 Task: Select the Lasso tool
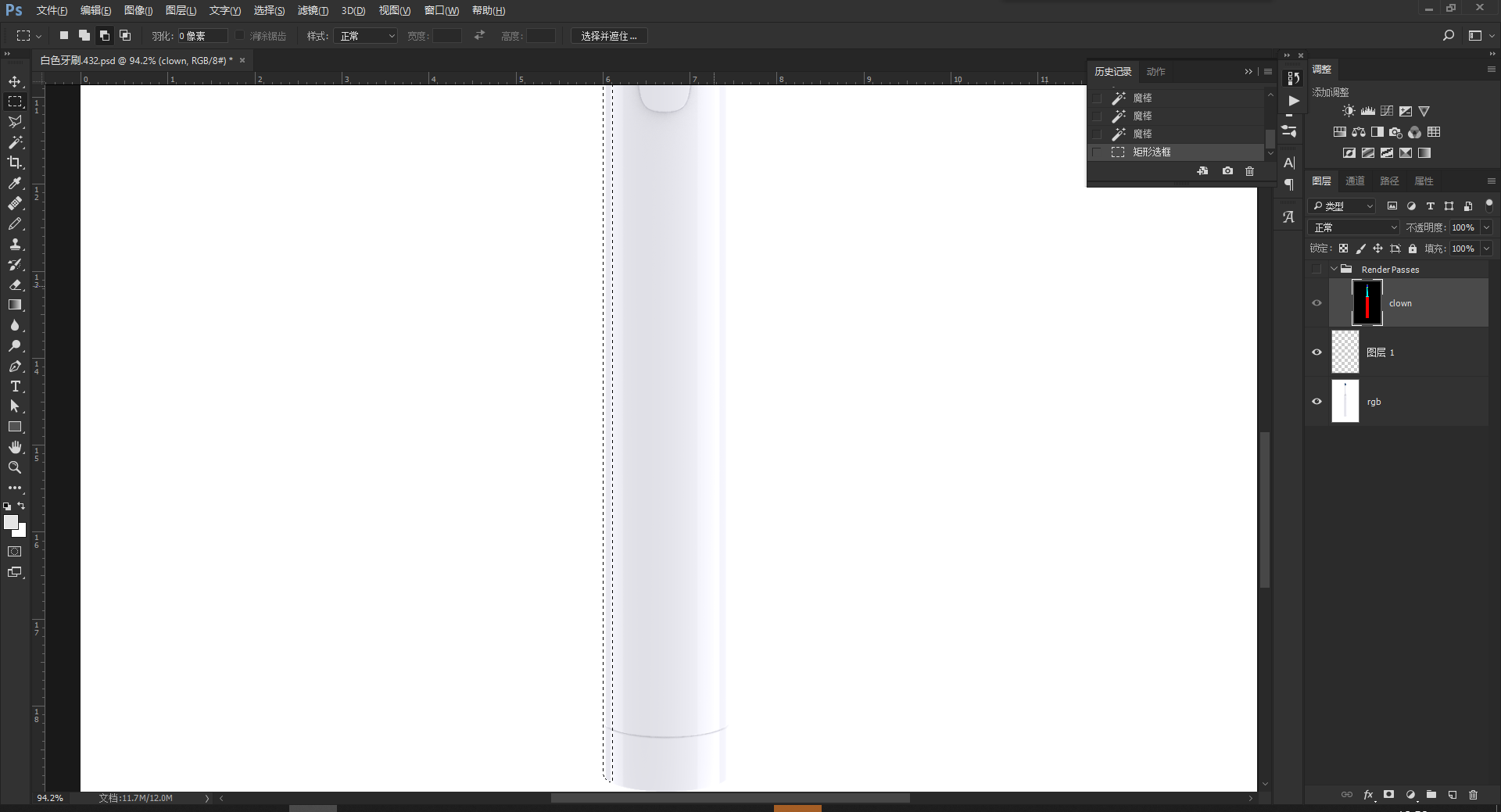pos(15,122)
